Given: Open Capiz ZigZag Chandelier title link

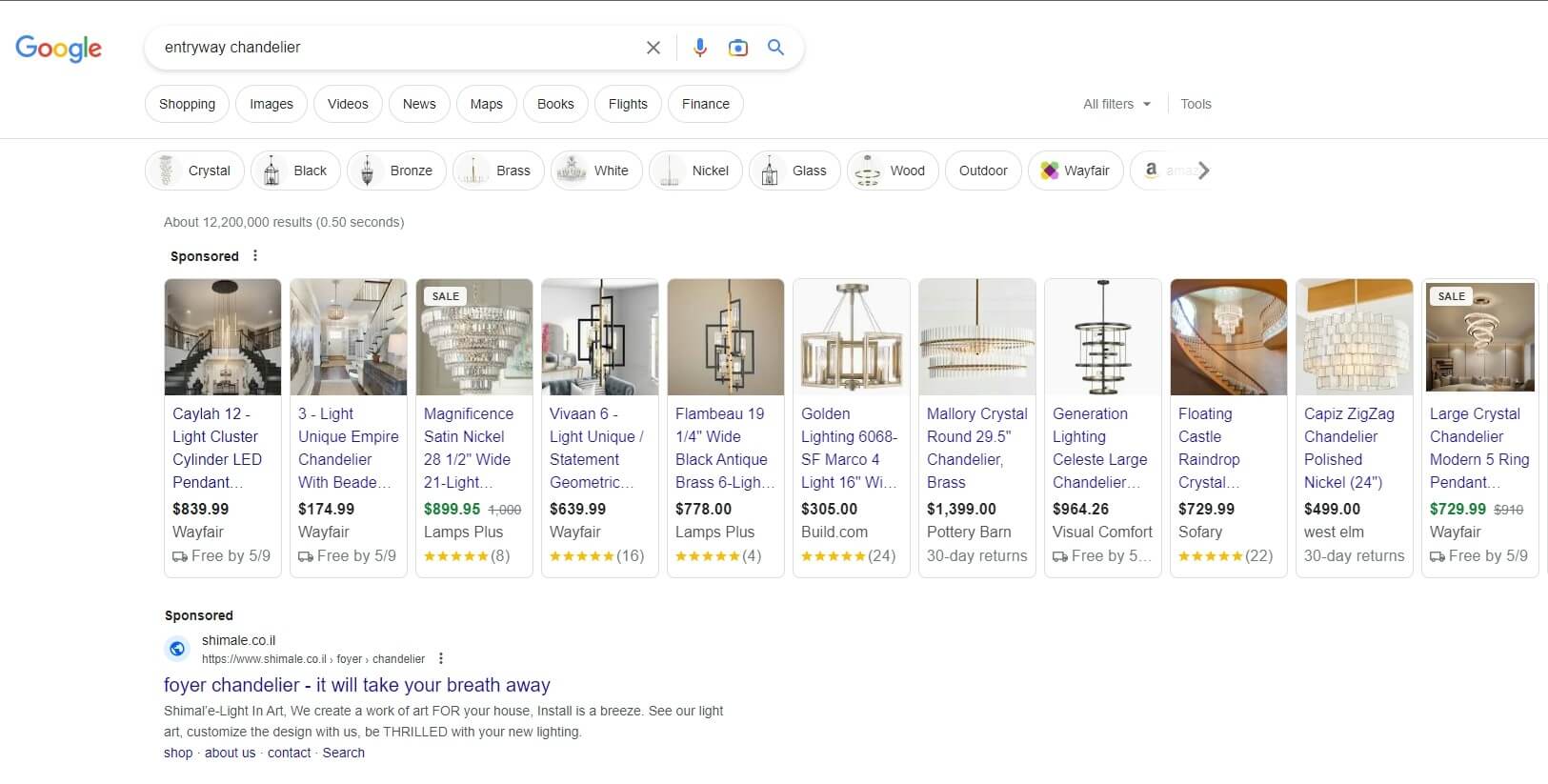Looking at the screenshot, I should click(1349, 448).
